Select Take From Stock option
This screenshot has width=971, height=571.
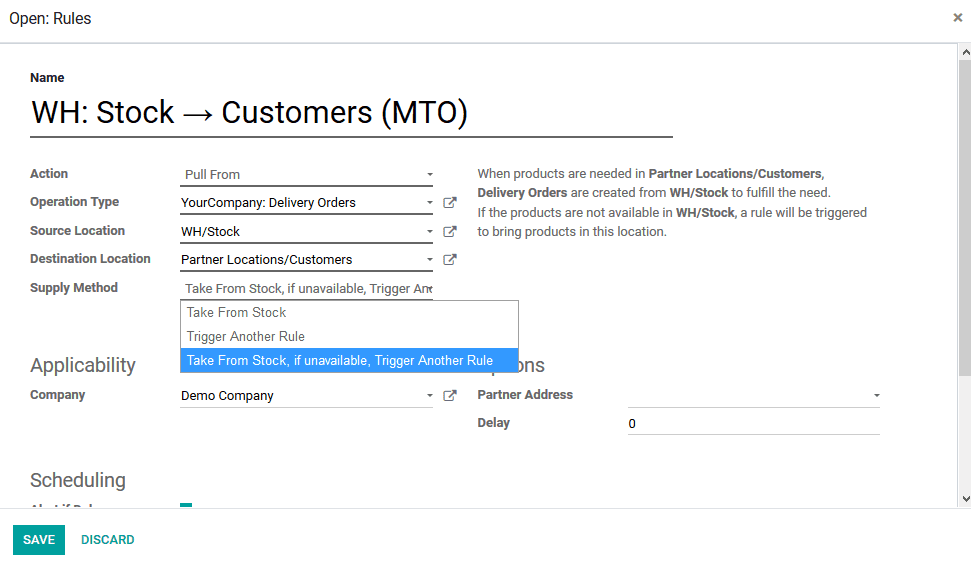[349, 313]
